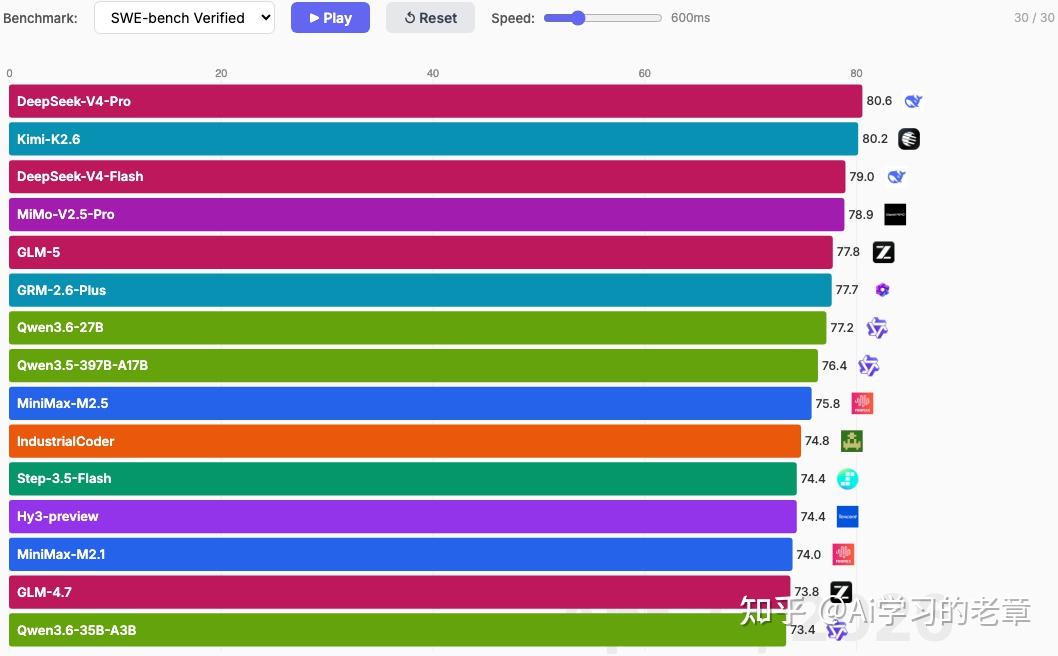1058x656 pixels.
Task: Click the Qwen3.5-397B-A17B logo icon
Action: pos(868,366)
